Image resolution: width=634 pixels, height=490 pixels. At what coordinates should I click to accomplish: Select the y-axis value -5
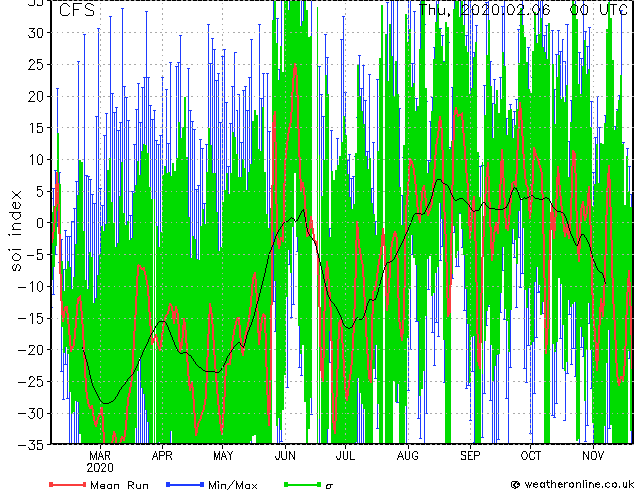coord(34,255)
